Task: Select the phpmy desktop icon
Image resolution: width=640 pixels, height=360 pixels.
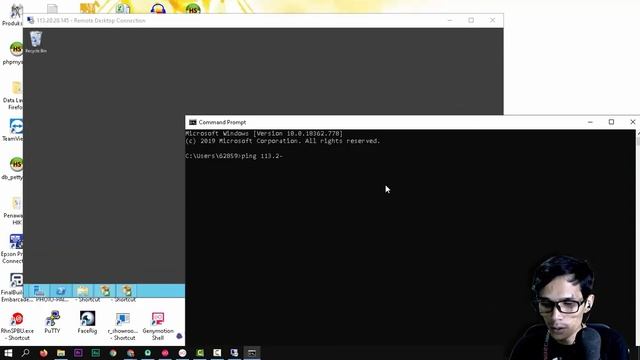Action: tap(14, 53)
